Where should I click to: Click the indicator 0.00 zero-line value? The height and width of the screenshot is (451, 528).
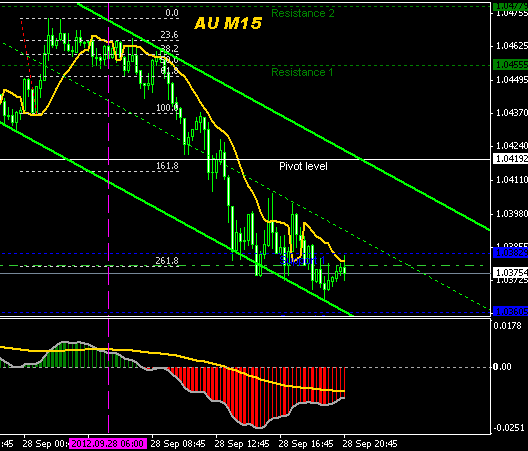(x=502, y=366)
